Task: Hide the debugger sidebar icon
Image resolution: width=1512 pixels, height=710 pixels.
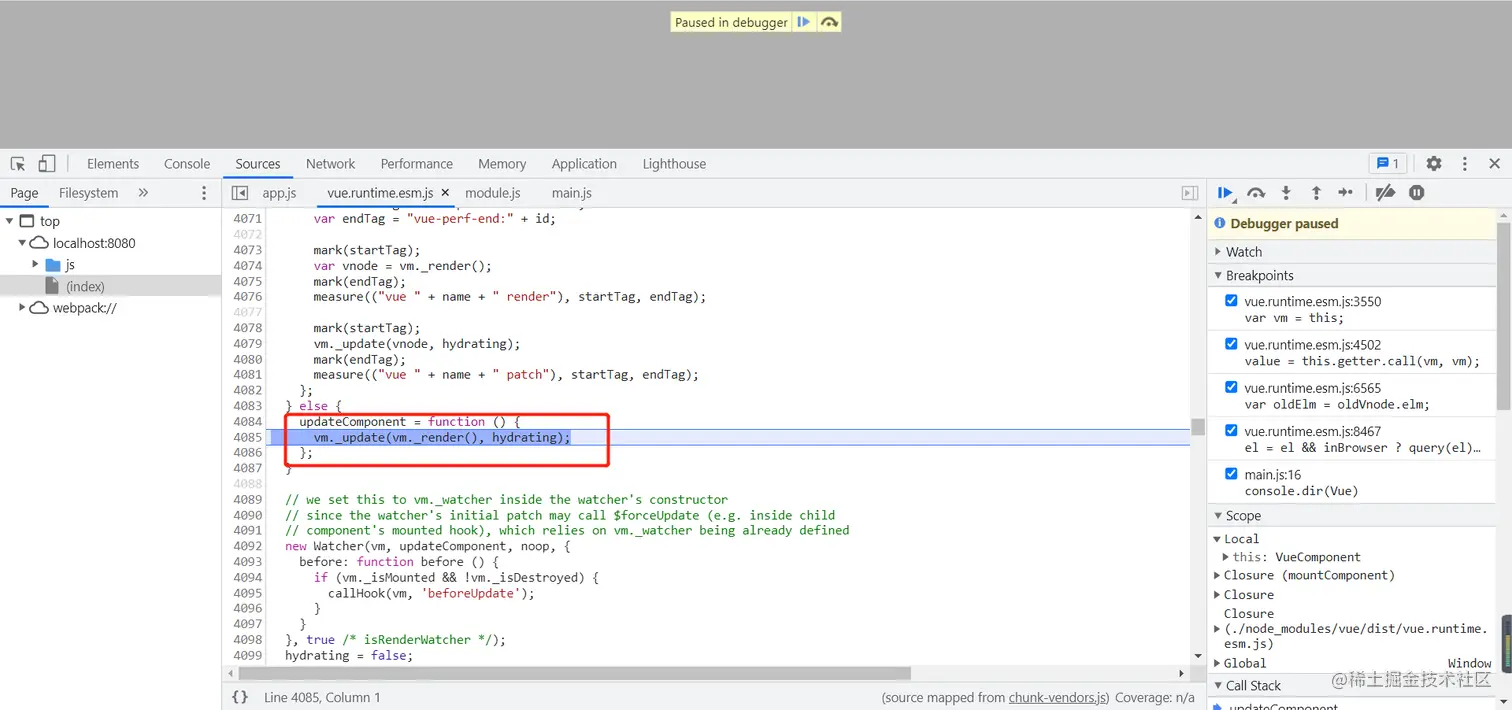Action: 1189,193
